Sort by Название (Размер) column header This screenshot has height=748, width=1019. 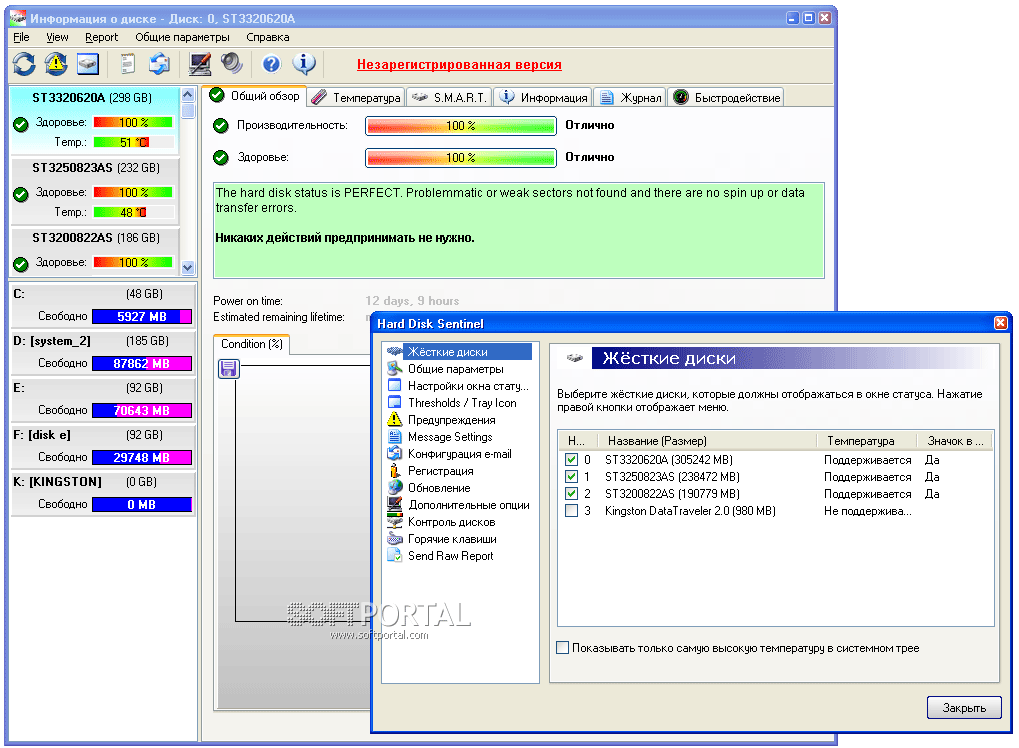click(707, 441)
